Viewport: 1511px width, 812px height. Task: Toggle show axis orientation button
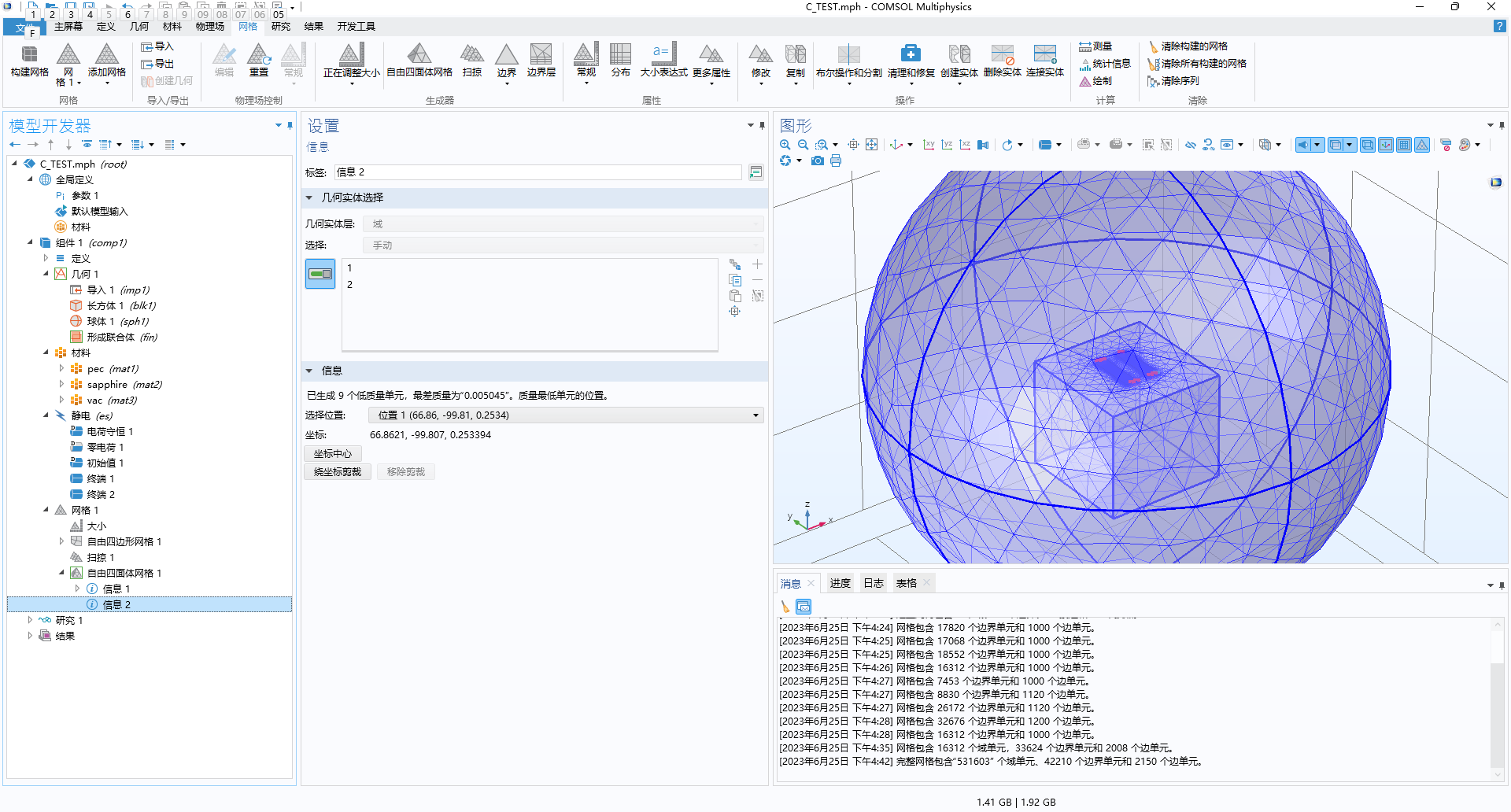pos(1386,145)
